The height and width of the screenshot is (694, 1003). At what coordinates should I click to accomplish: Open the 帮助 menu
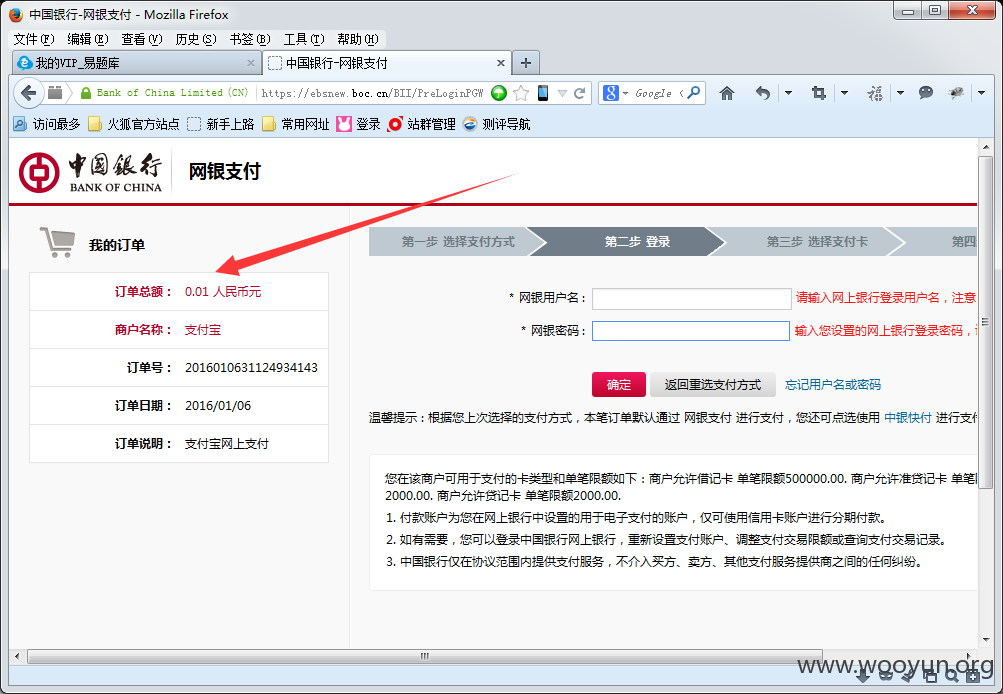click(358, 39)
